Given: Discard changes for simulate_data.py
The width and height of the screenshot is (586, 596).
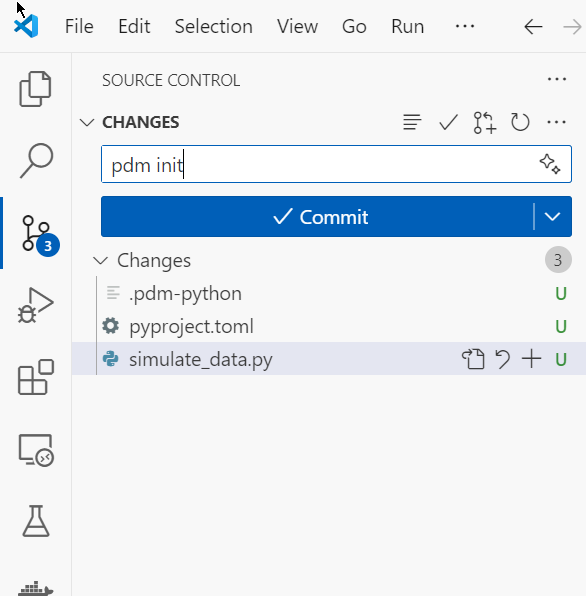Looking at the screenshot, I should (502, 359).
